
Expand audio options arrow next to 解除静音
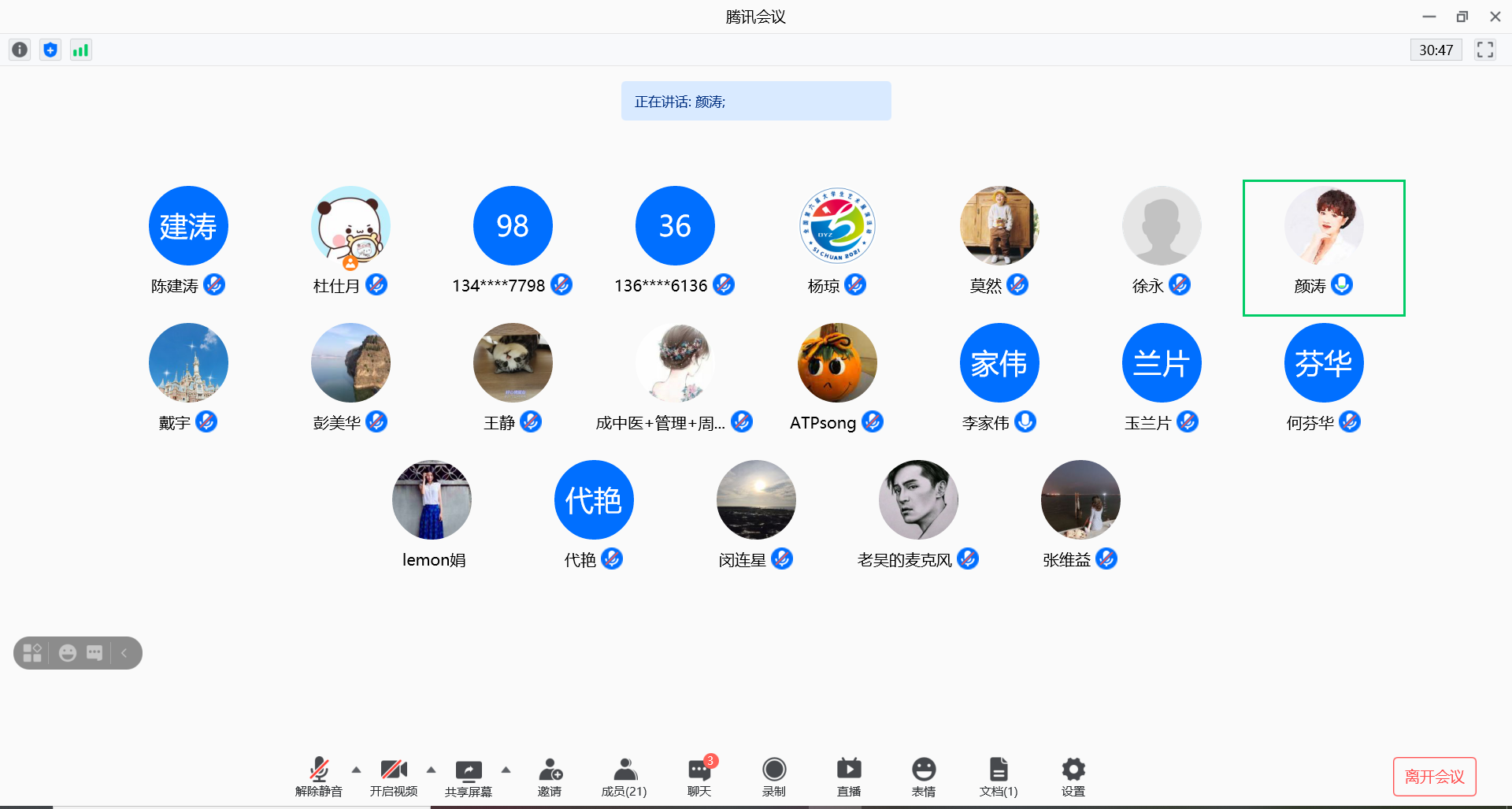tap(356, 770)
